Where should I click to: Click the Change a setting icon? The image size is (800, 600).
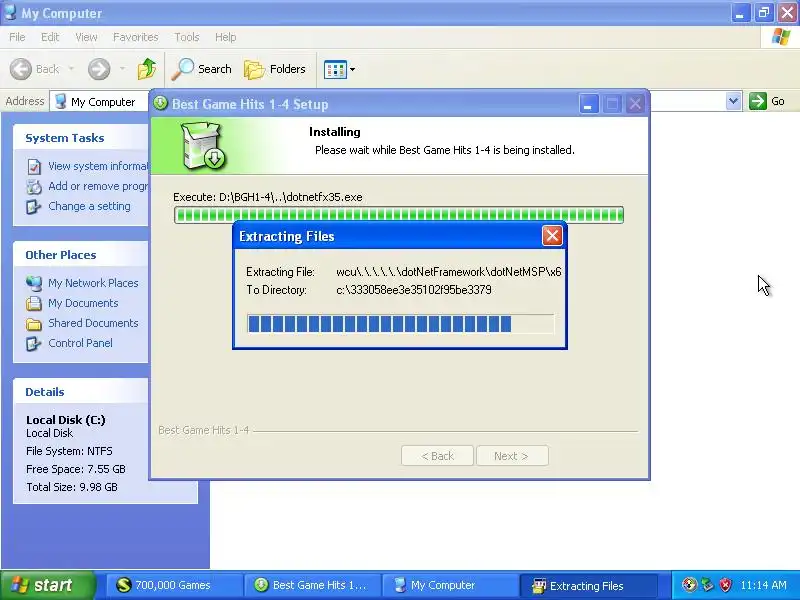(x=34, y=207)
